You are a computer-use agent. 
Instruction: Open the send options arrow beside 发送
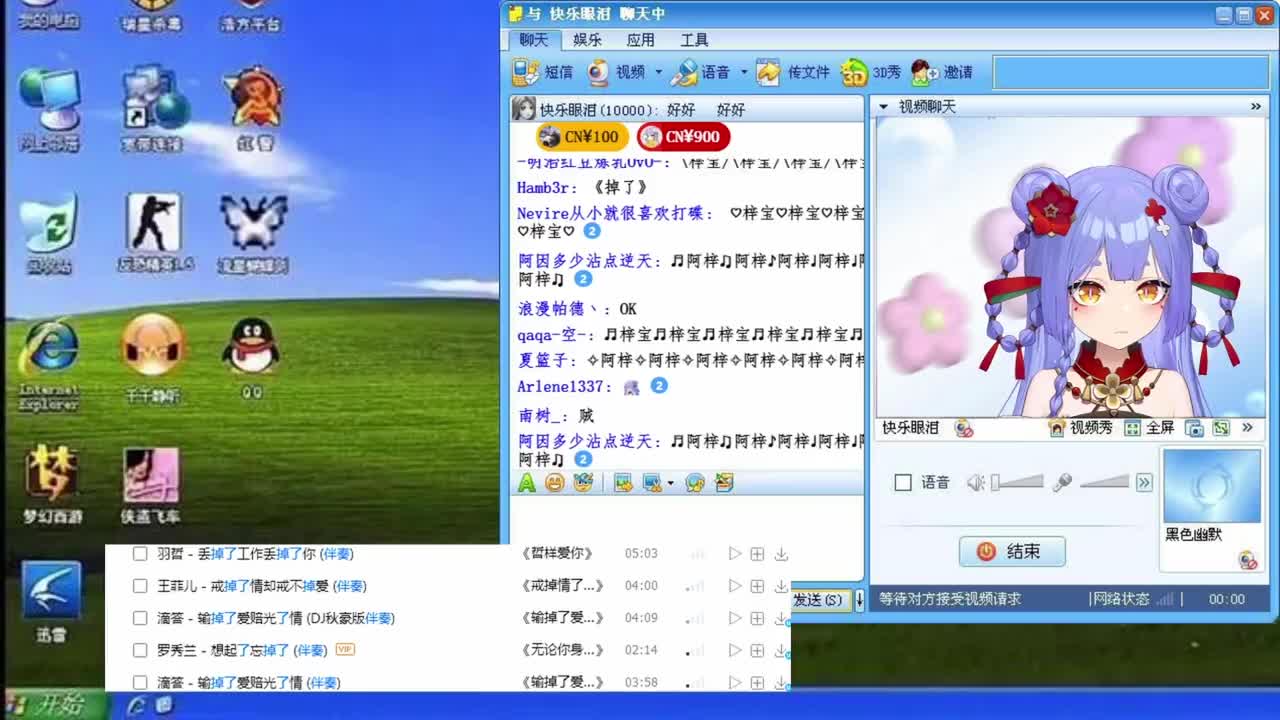pyautogui.click(x=859, y=600)
